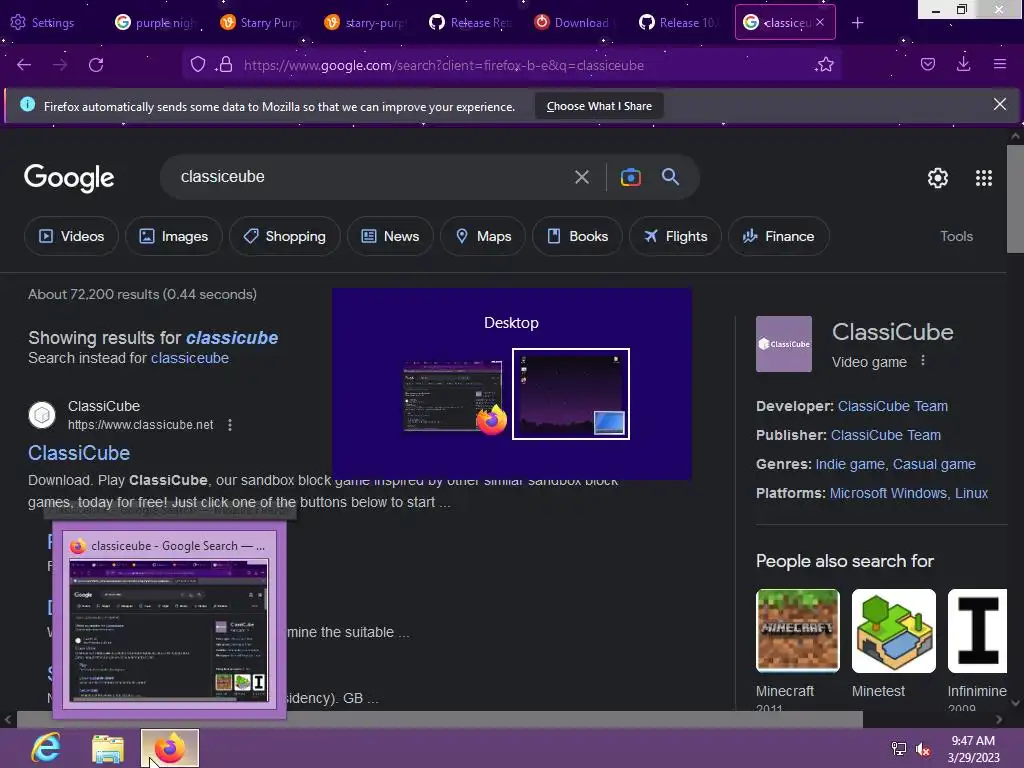Filter results by Videos
The image size is (1024, 768).
71,236
